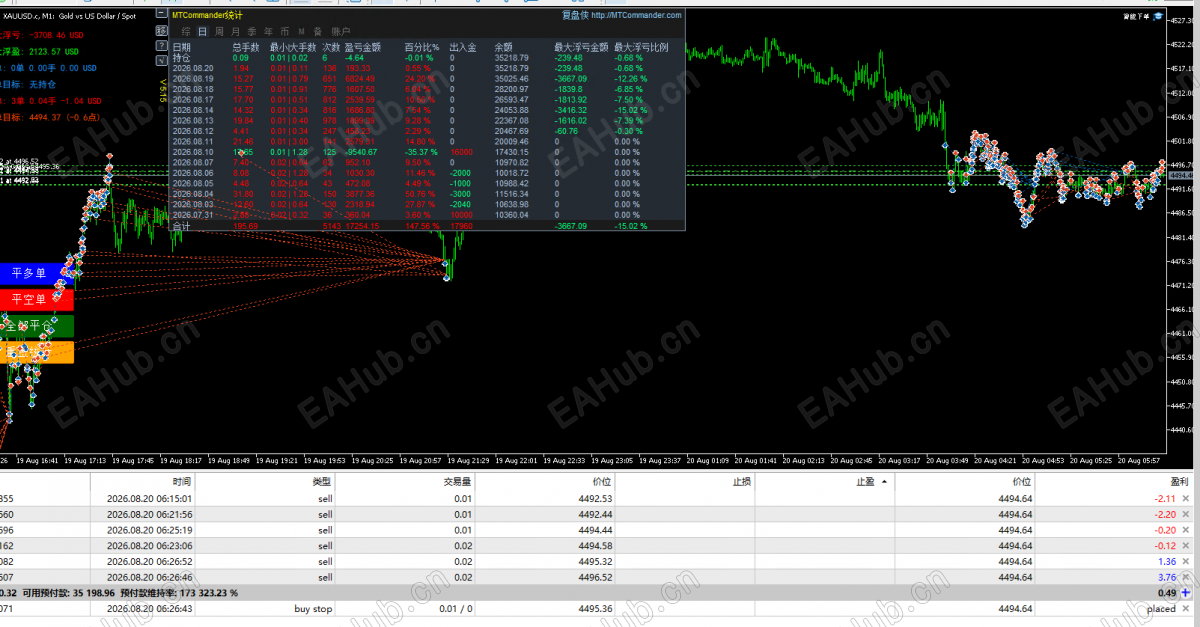Open the 币 tab in the statistics panel
1200x627 pixels.
(x=284, y=32)
